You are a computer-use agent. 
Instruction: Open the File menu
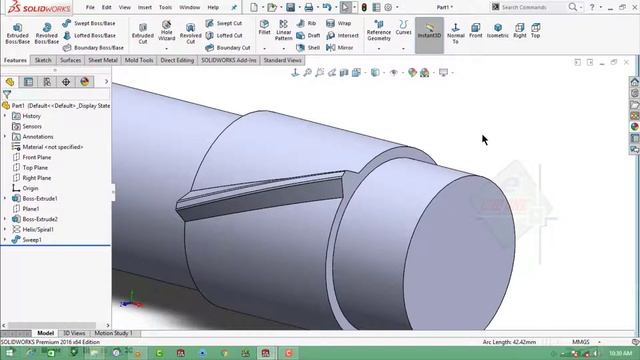[90, 7]
